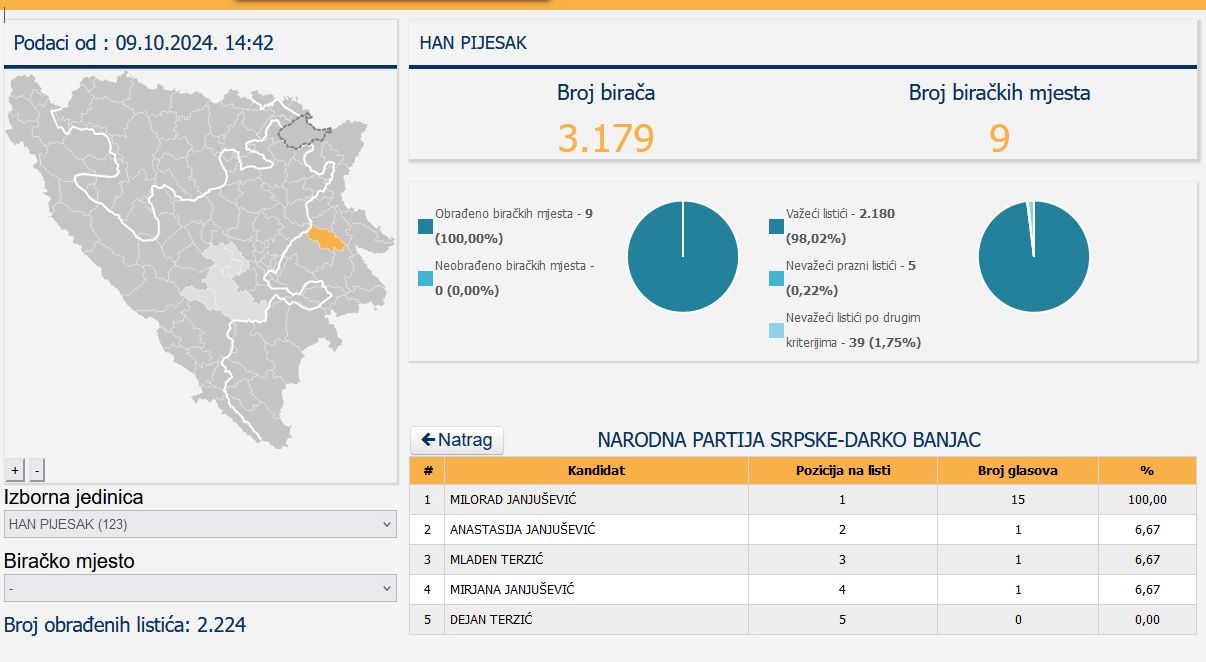Click the Obrađeno biračkih mjesta legend swatch

[426, 226]
